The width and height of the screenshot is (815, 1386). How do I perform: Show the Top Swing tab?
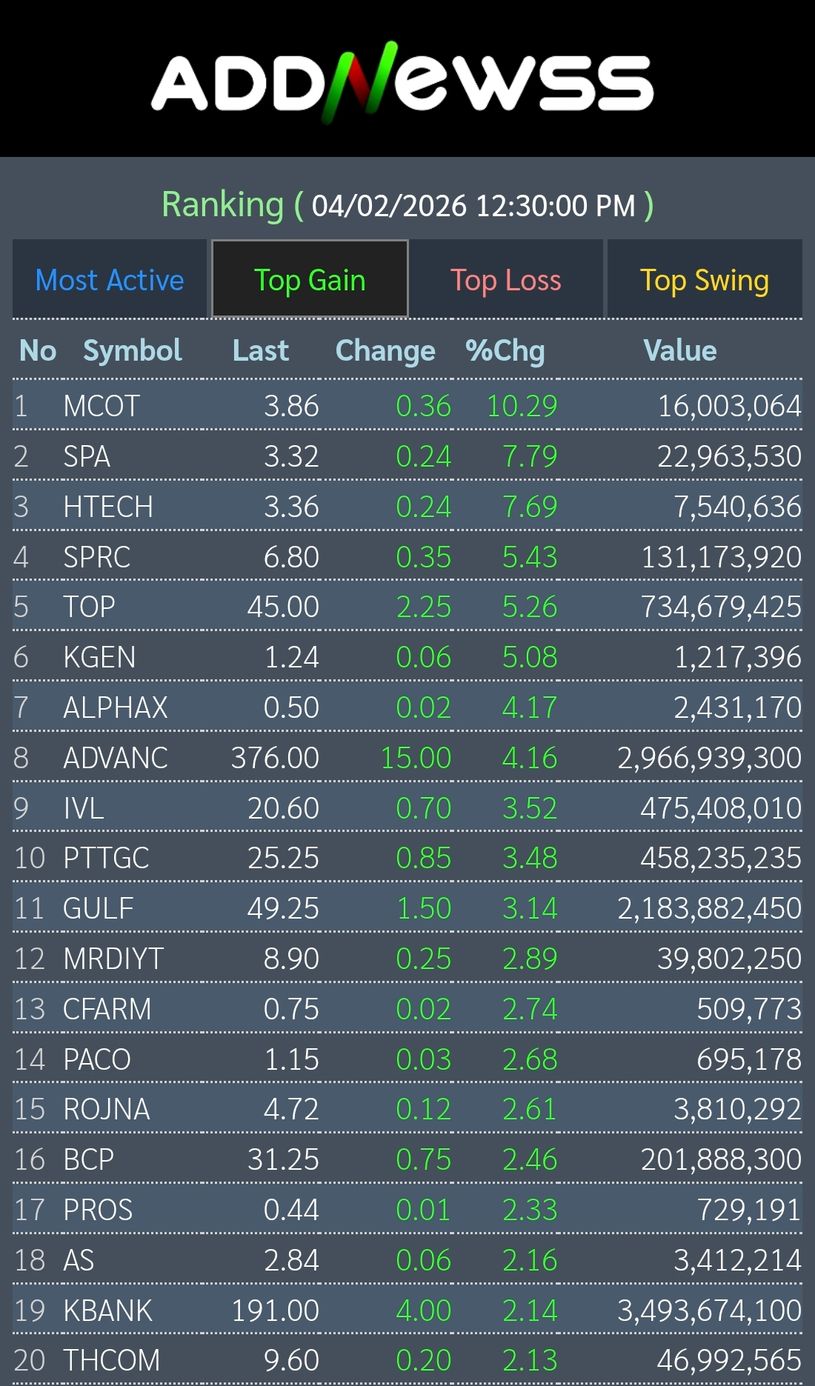[x=704, y=280]
